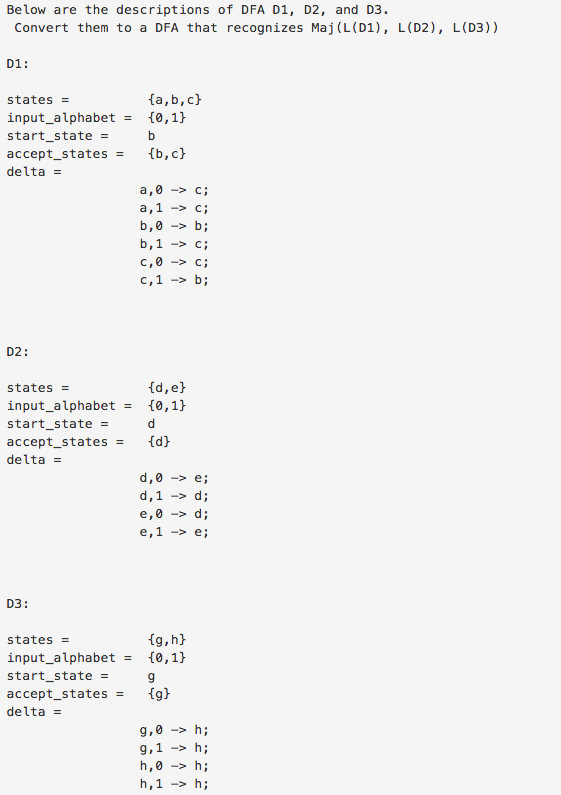Click the text Maj(L(D1), L(D2), L(D3))

point(405,28)
